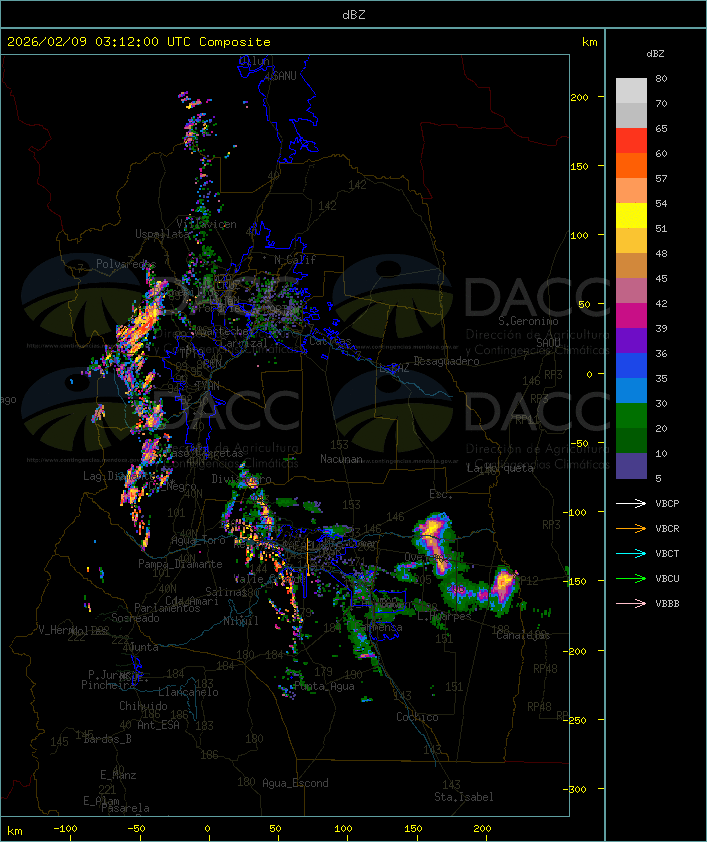This screenshot has width=707, height=842.
Task: Click the 'Llancanelo' map label
Action: click(188, 693)
